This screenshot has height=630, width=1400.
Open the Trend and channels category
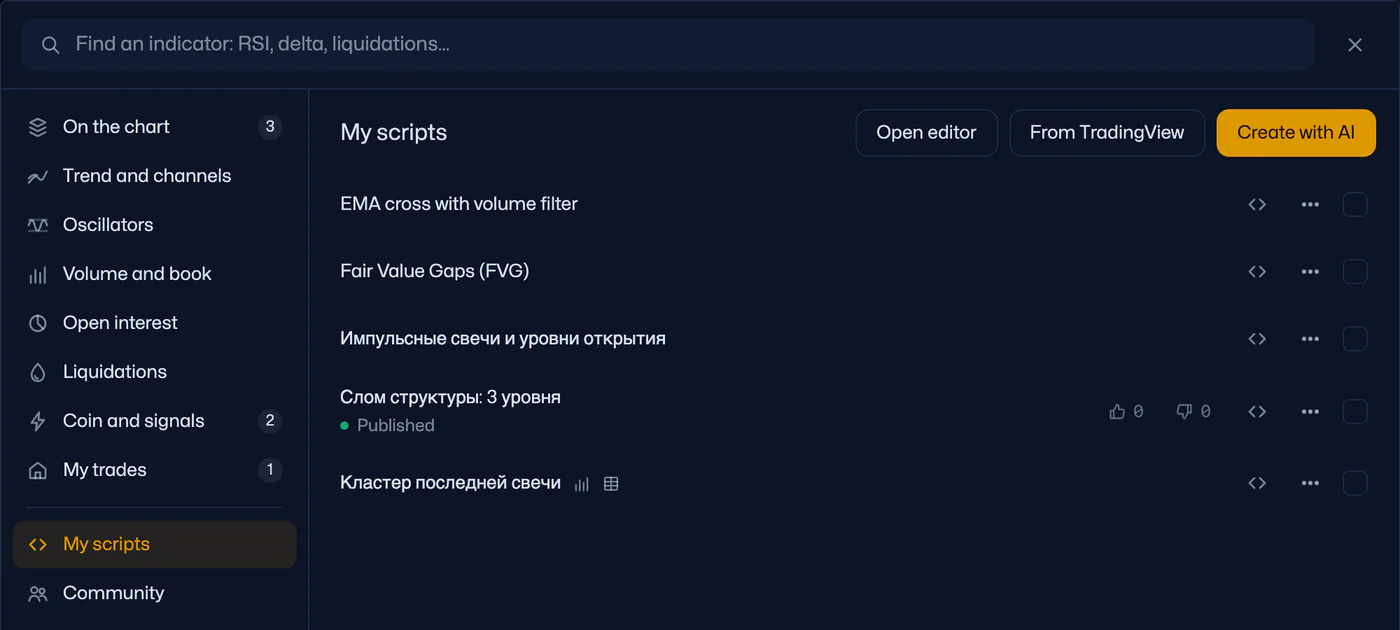[x=154, y=176]
